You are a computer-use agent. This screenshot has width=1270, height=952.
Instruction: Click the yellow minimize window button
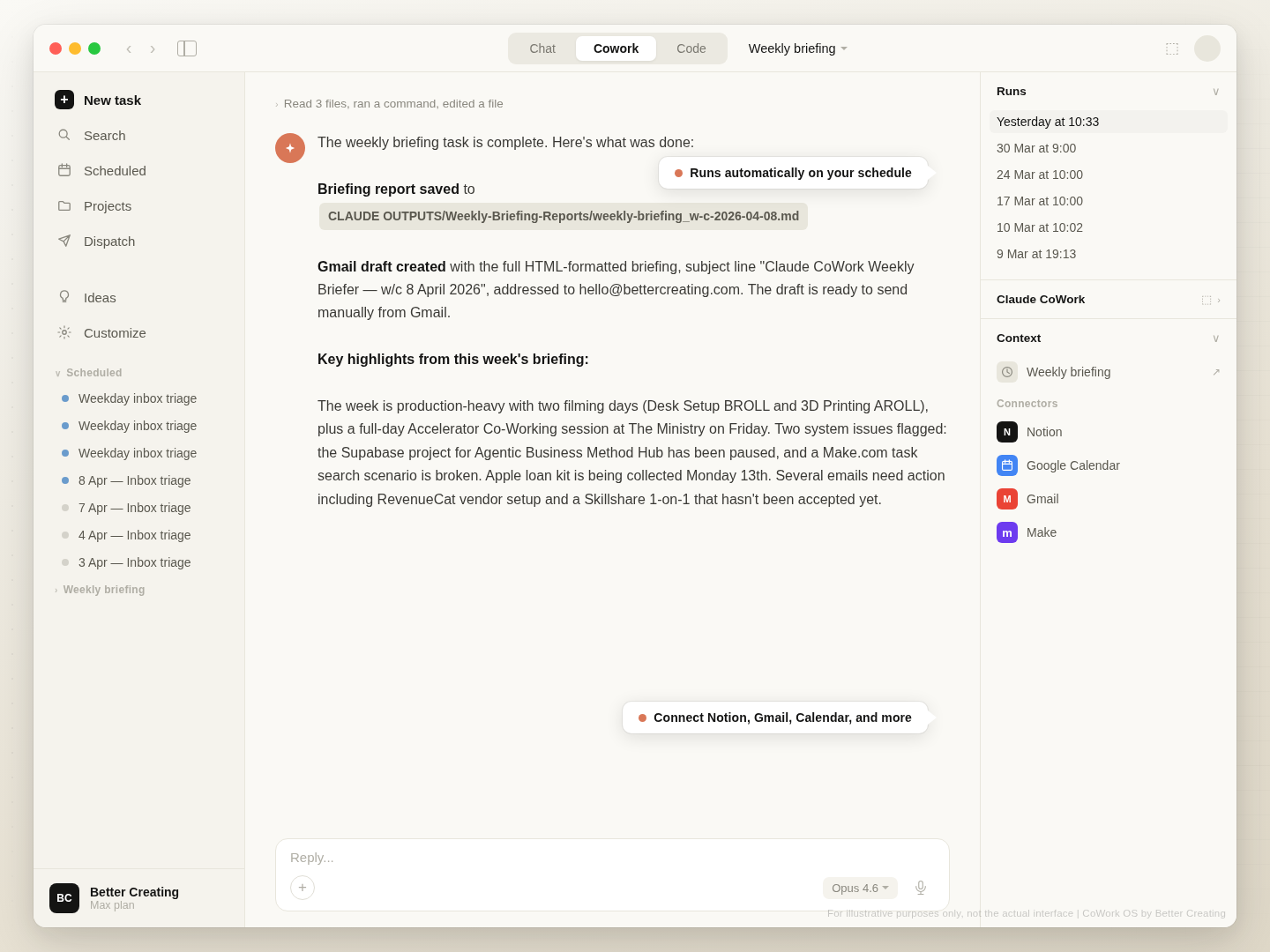pos(75,48)
